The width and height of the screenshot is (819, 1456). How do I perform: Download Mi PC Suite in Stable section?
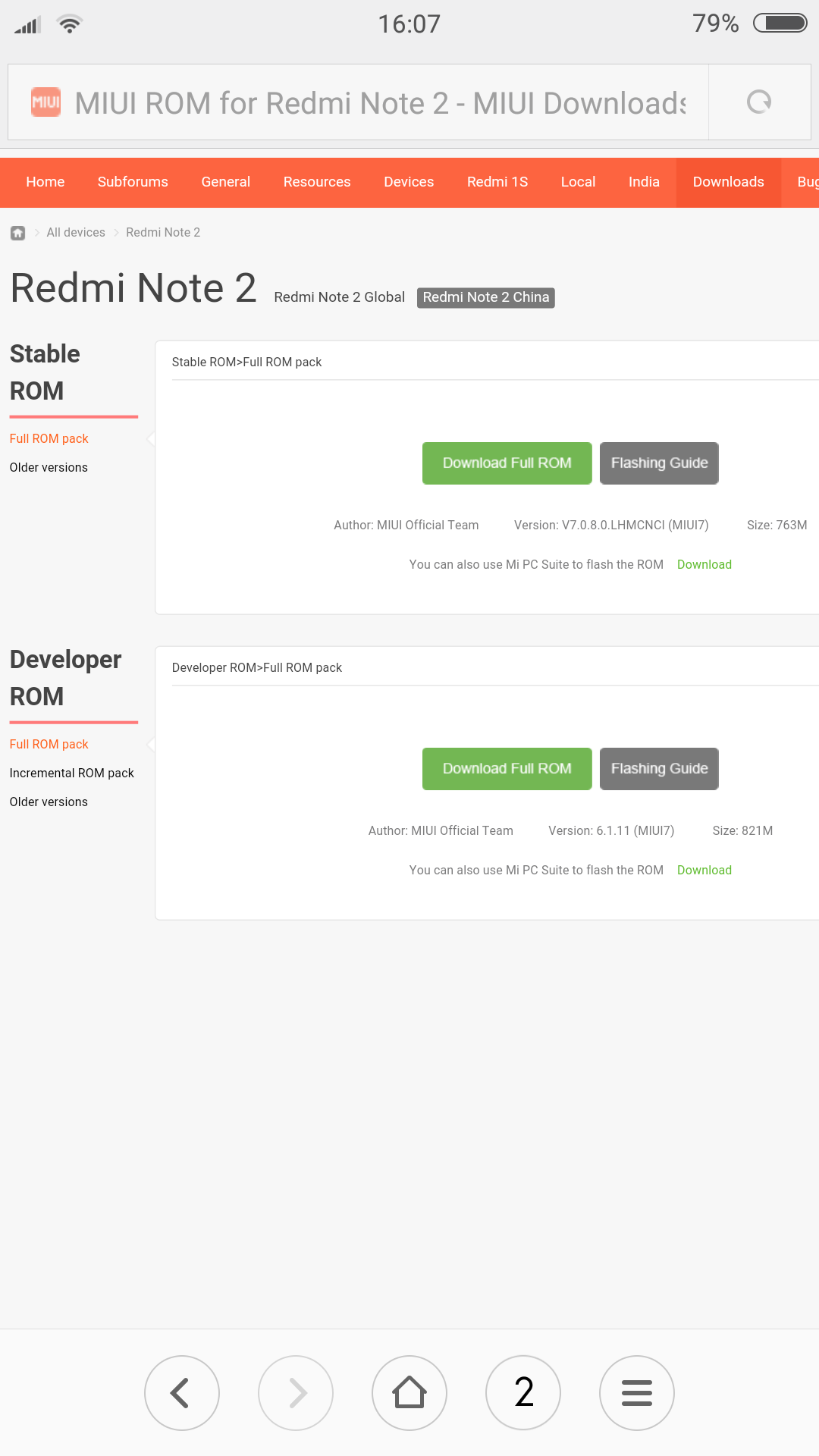click(x=704, y=565)
